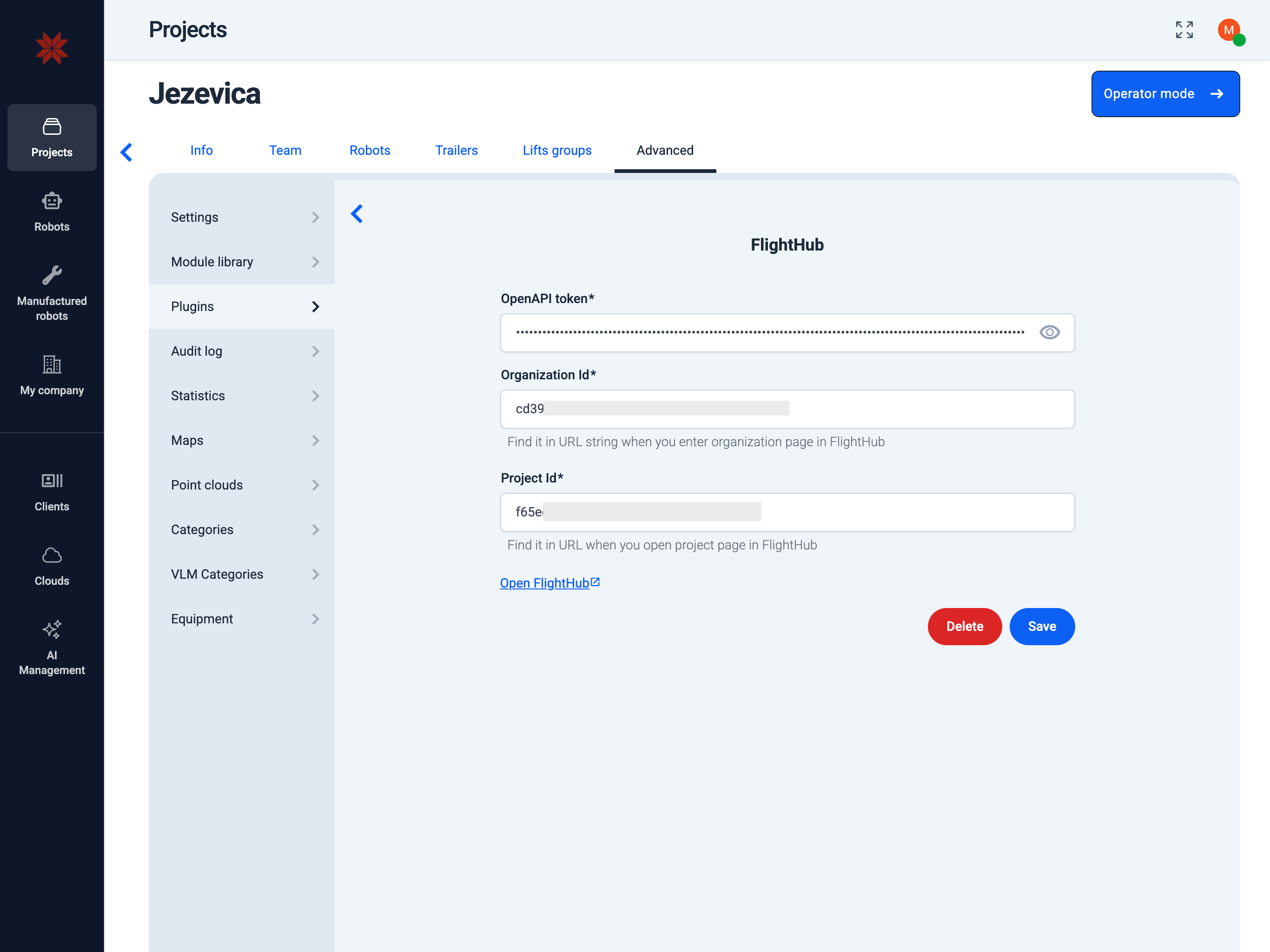Open My company page
The width and height of the screenshot is (1270, 952).
52,375
